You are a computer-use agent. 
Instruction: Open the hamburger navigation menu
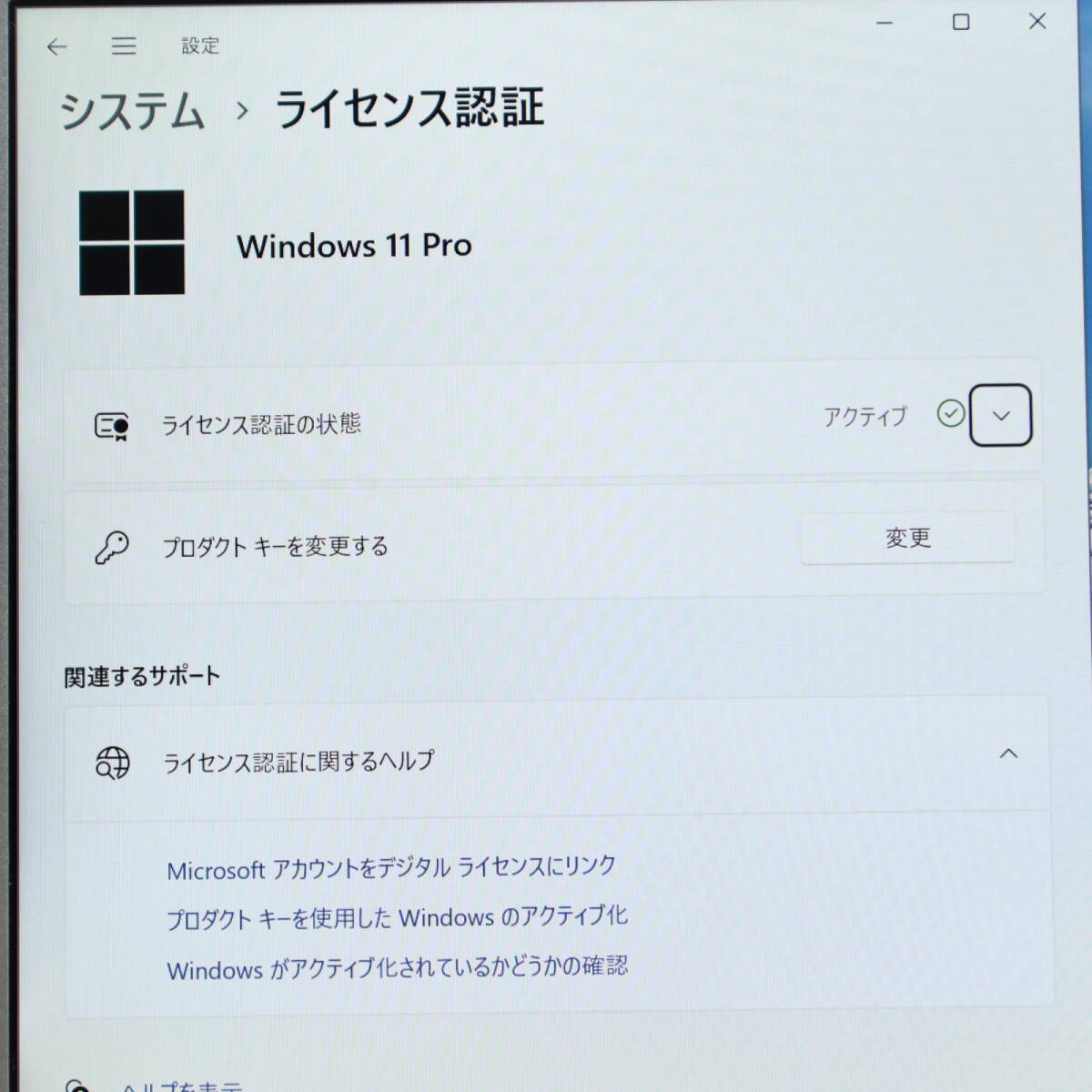[124, 45]
